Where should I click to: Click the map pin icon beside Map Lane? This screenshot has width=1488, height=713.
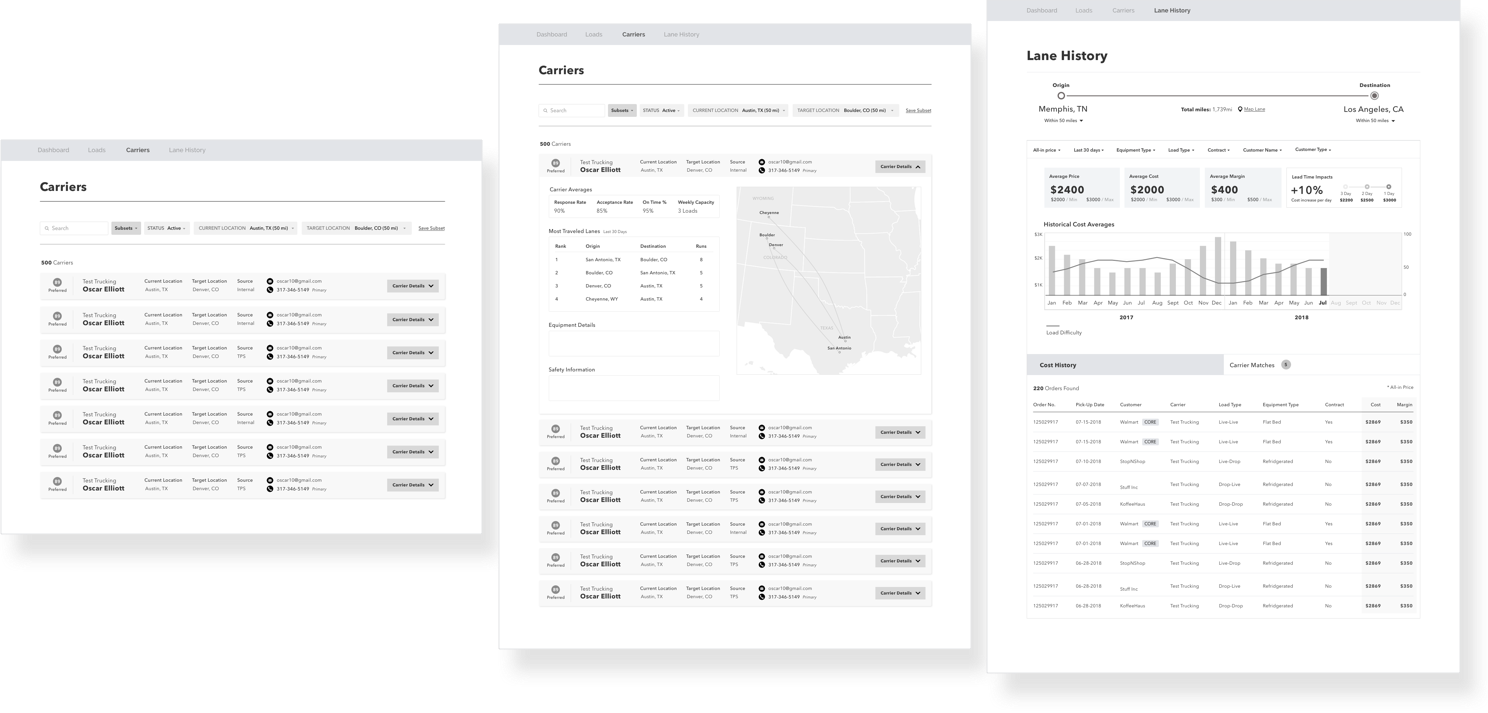point(1239,109)
